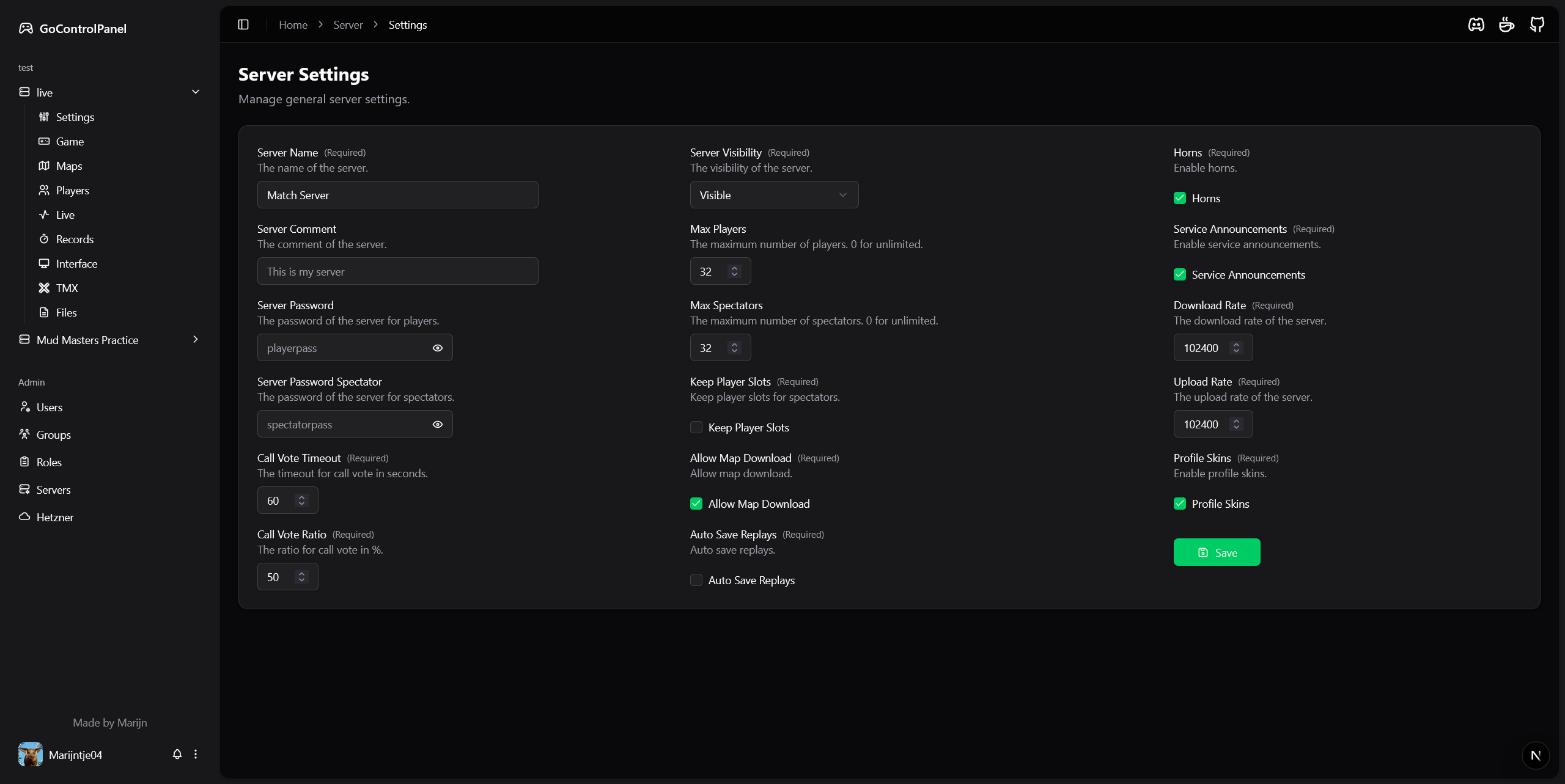Screen dimensions: 1565x784
Task: Open the Discord icon link
Action: point(1476,24)
